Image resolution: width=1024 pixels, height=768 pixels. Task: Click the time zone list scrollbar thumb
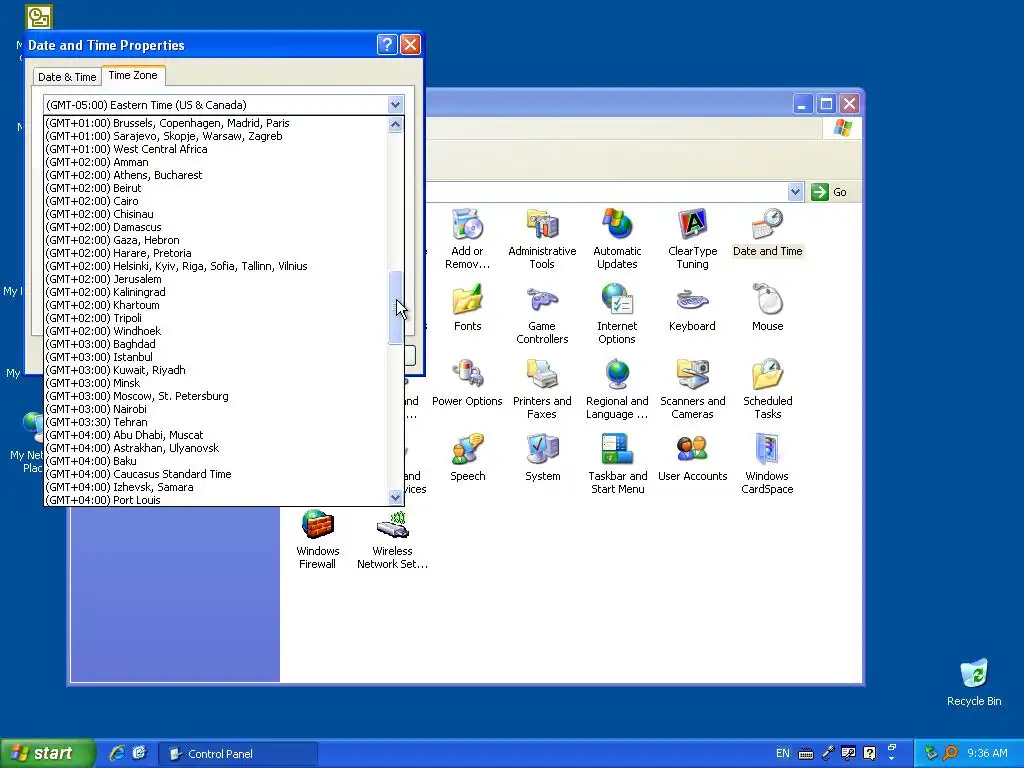395,307
